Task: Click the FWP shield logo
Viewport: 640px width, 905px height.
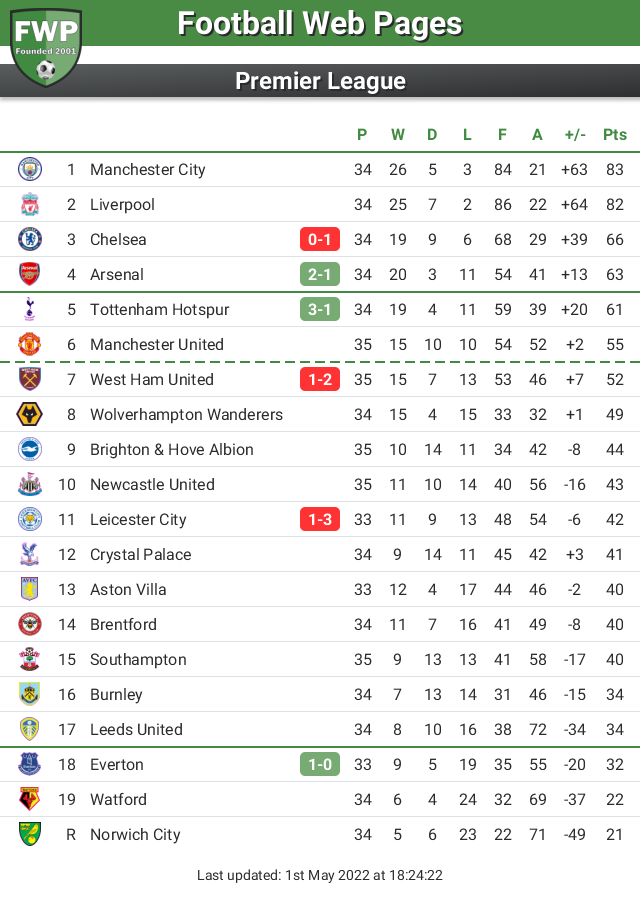Action: click(46, 45)
